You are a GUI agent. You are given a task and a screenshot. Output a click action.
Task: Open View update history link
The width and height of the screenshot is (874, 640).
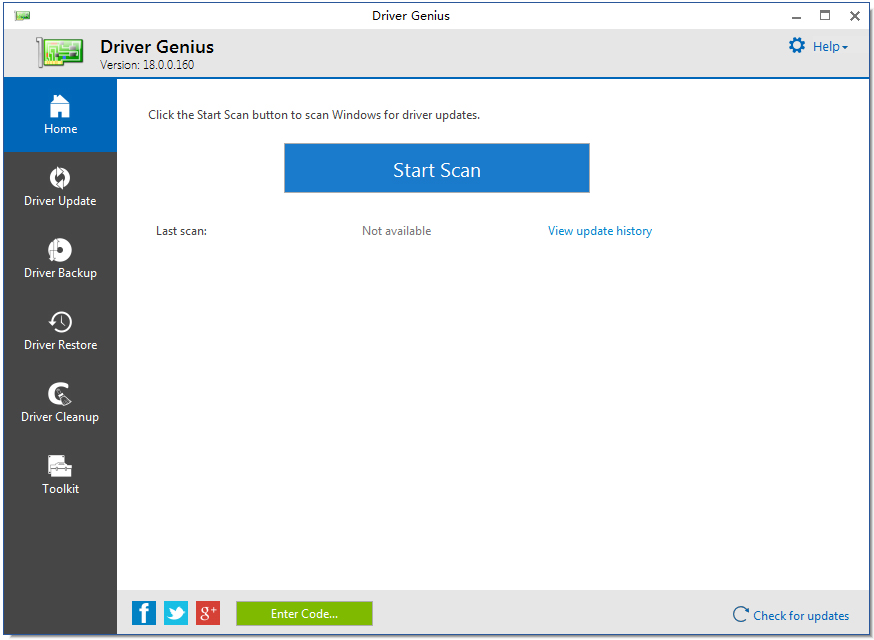point(599,230)
